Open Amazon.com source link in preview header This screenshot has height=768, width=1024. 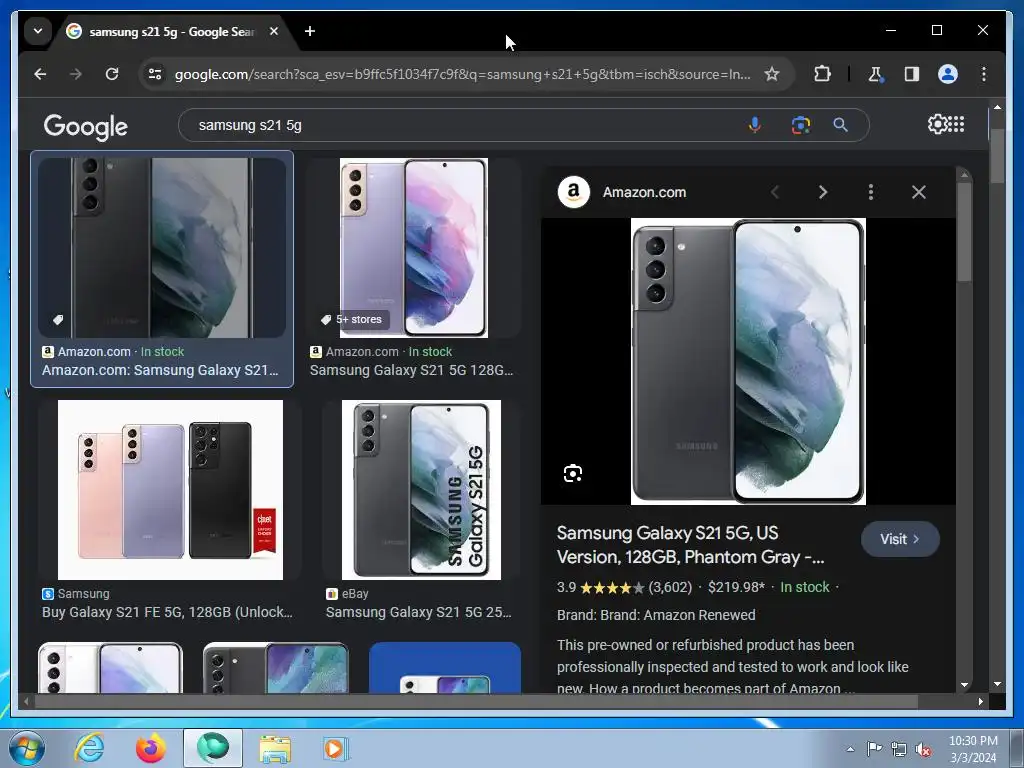pos(644,193)
